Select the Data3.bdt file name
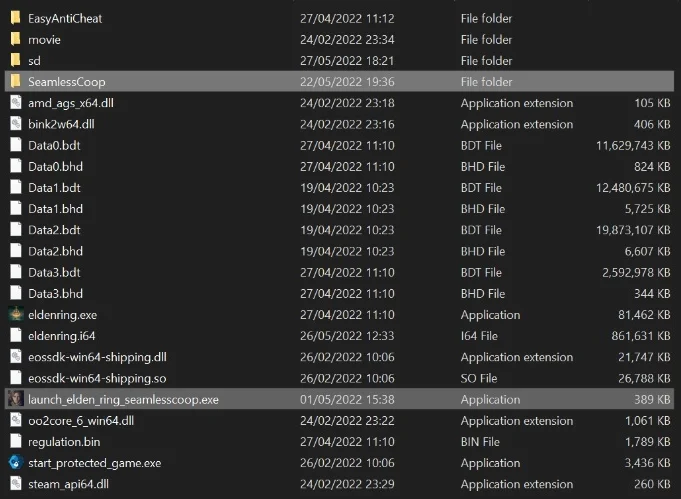 point(54,272)
